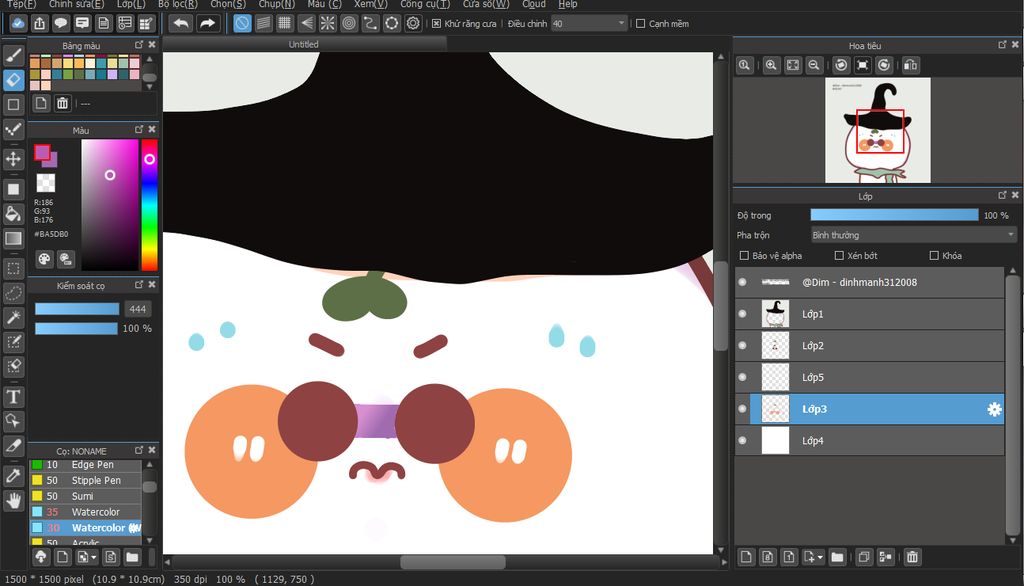
Task: Select the Gradient tool
Action: 14,238
